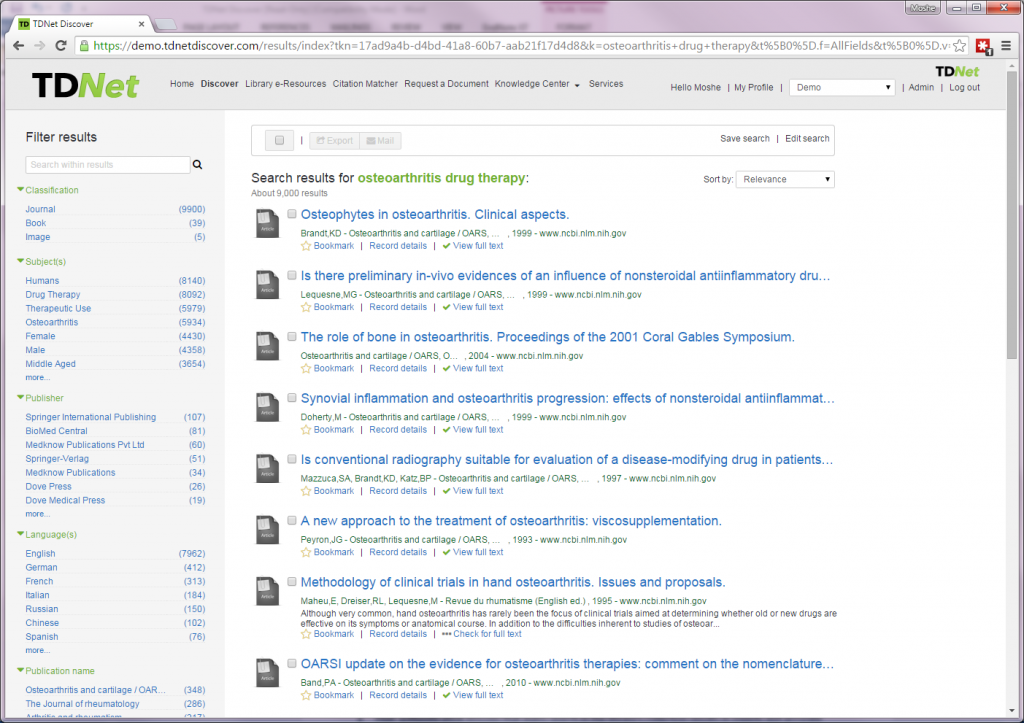Viewport: 1024px width, 723px height.
Task: Click Log out link
Action: tap(965, 88)
